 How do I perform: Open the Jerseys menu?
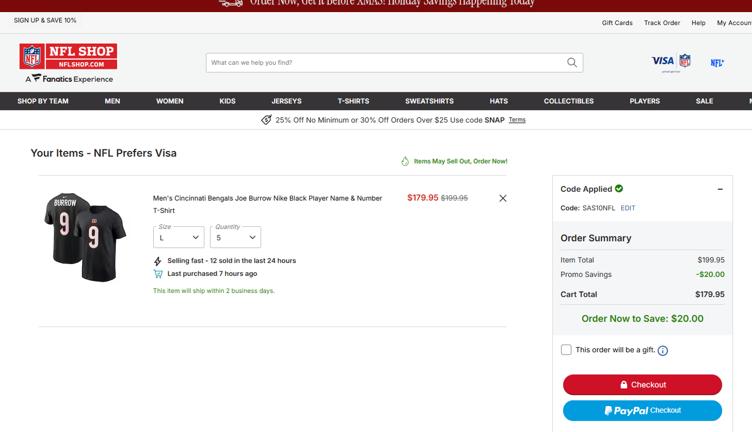[x=286, y=101]
